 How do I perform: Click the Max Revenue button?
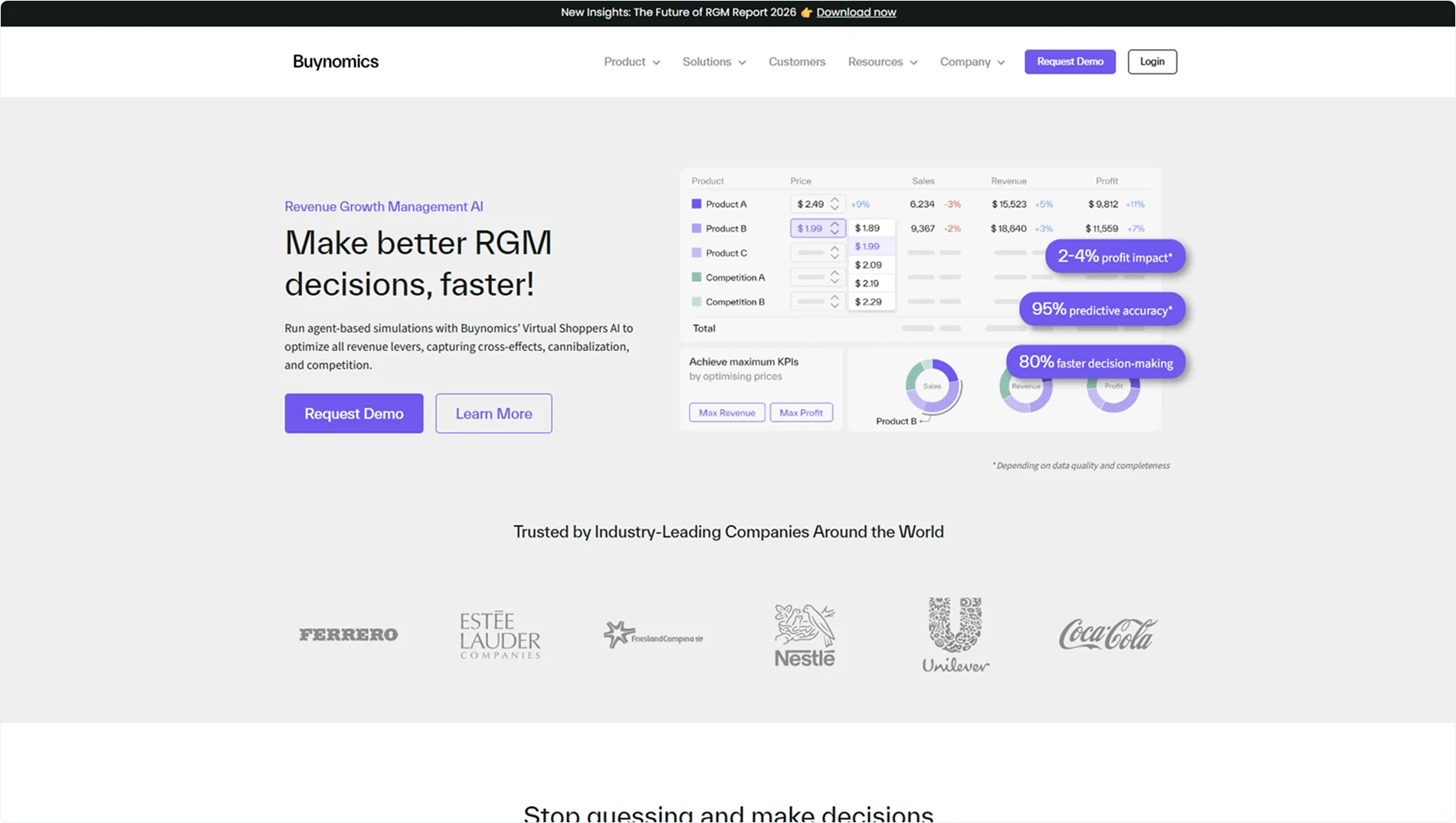pos(726,412)
